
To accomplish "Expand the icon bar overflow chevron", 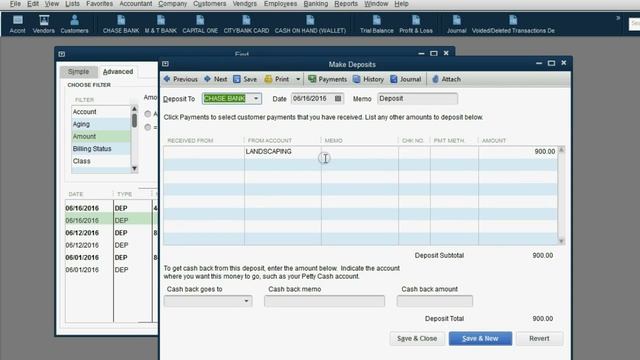I will [618, 18].
